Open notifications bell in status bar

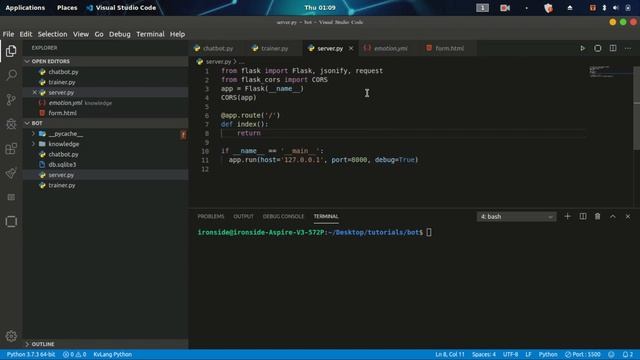point(628,354)
